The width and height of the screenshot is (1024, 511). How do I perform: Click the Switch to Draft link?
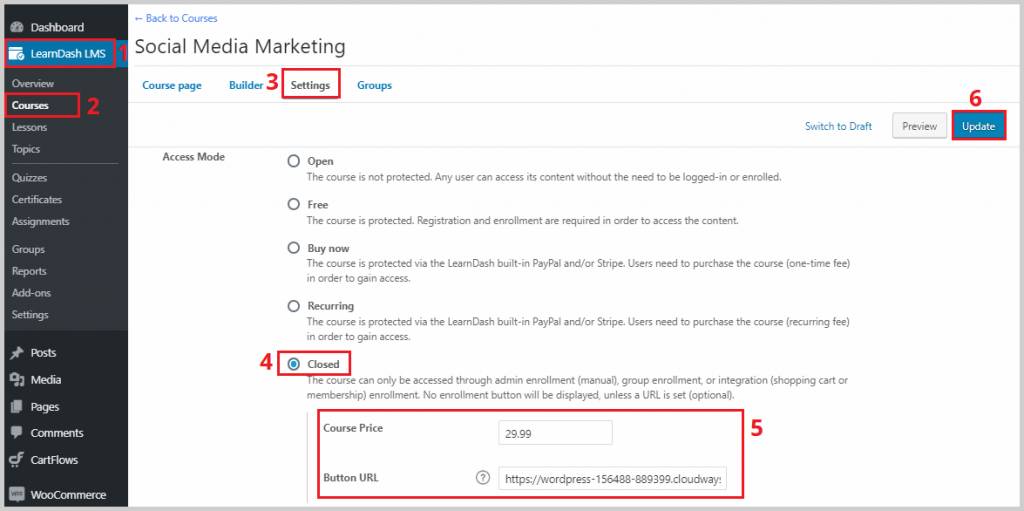coord(838,127)
